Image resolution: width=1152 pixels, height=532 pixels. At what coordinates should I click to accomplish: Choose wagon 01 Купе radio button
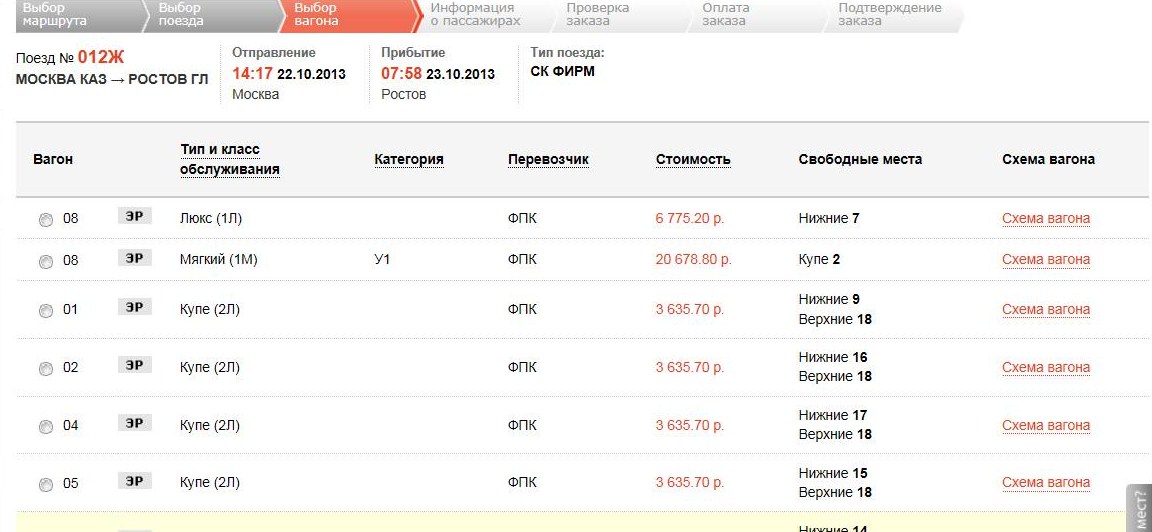46,311
